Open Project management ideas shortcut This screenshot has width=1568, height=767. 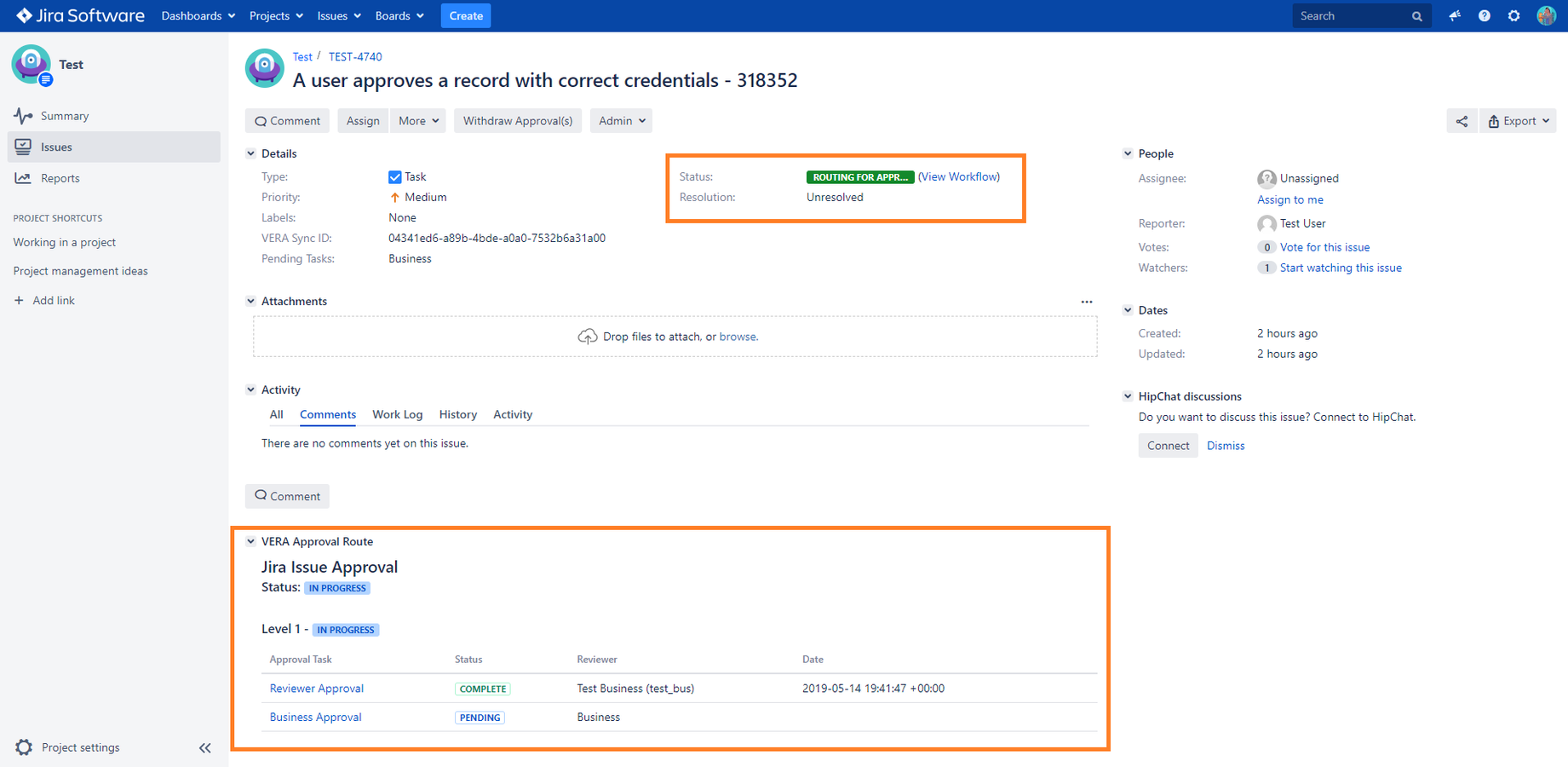coord(81,271)
